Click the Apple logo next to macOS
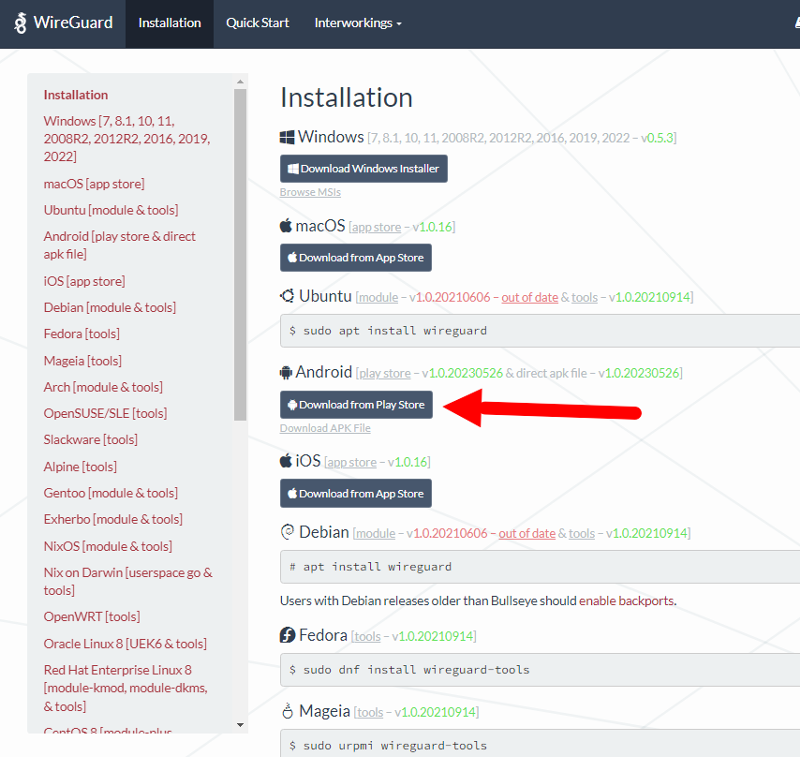Screen dimensions: 800x757 [286, 226]
